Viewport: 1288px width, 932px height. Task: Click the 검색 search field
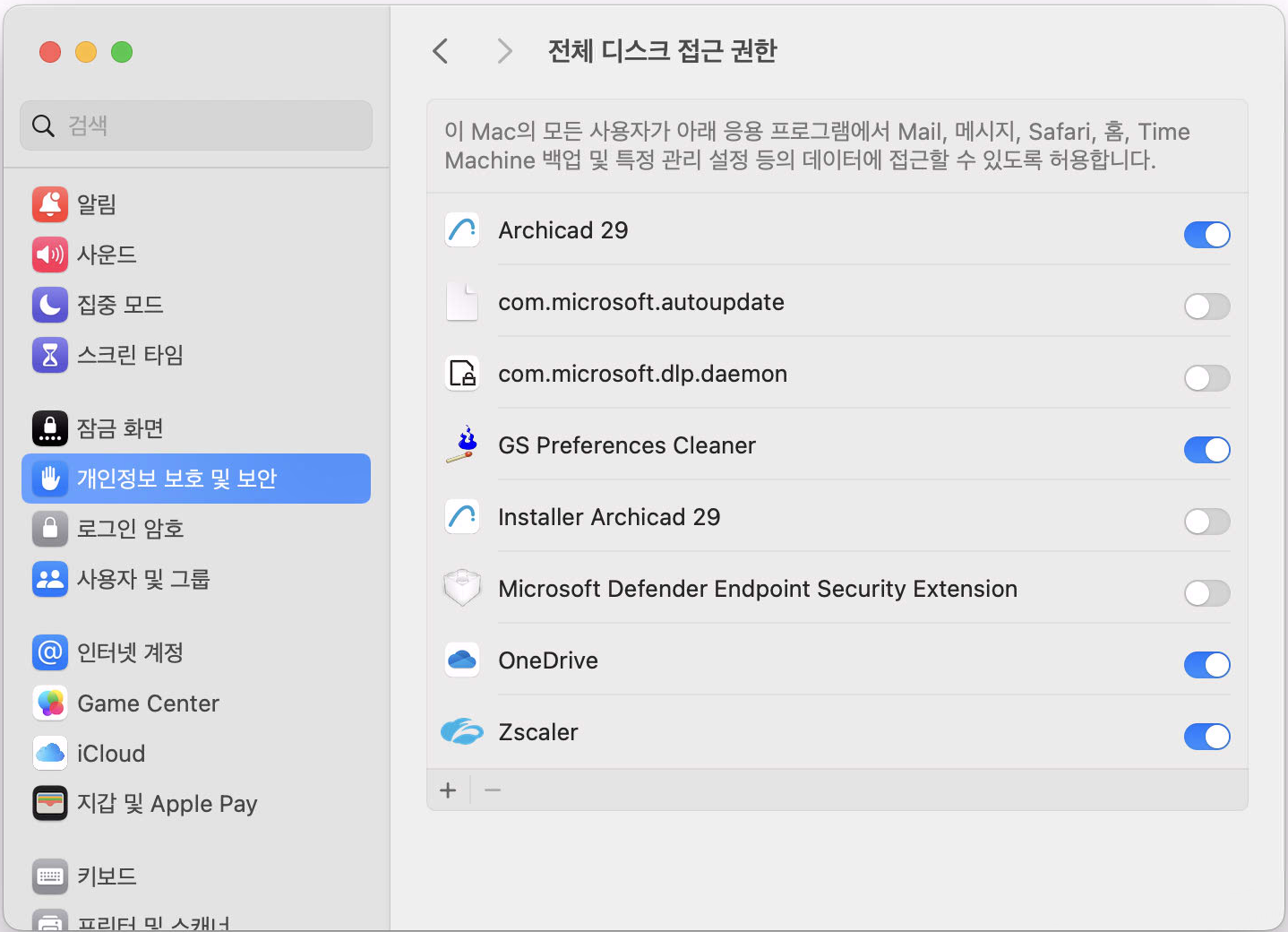pos(196,125)
